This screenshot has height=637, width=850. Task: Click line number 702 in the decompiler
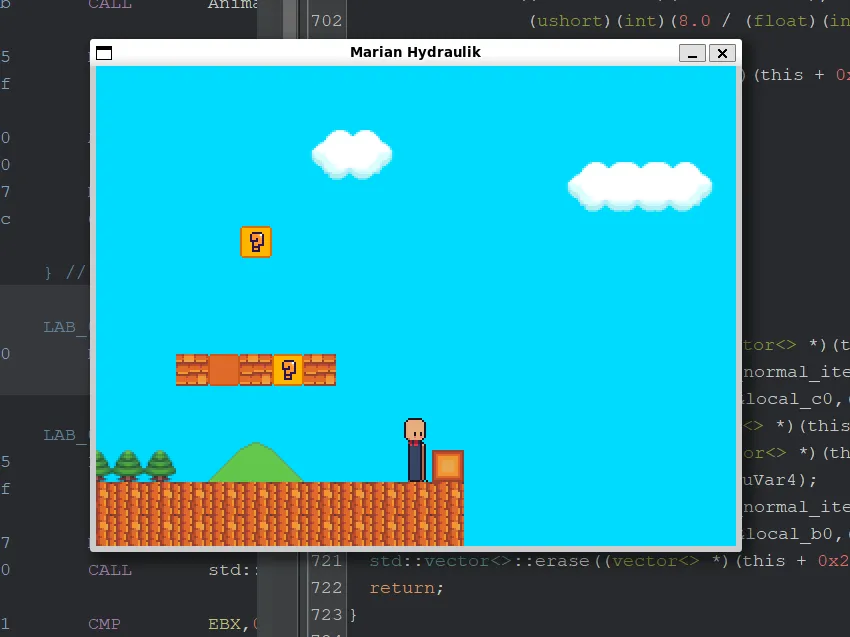pyautogui.click(x=326, y=20)
